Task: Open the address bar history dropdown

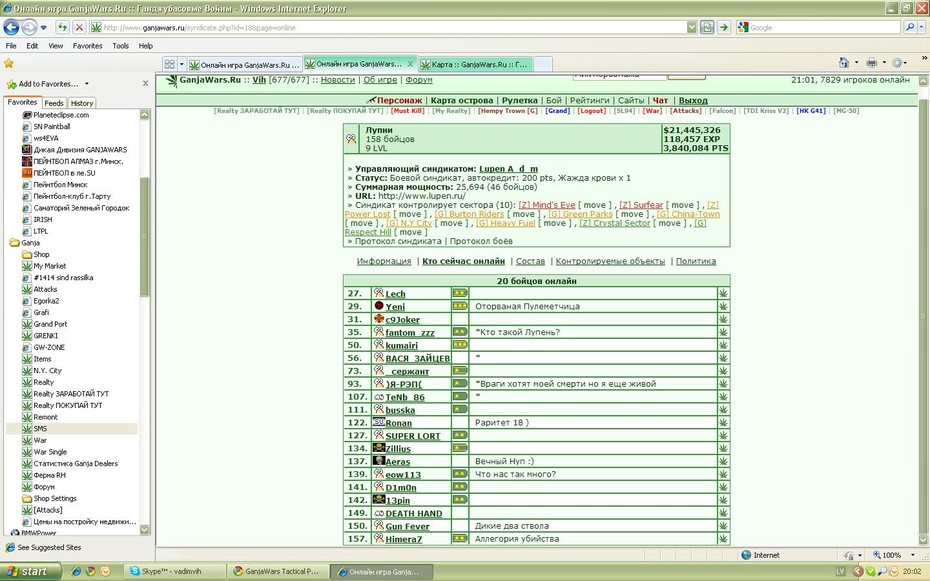Action: [x=692, y=27]
